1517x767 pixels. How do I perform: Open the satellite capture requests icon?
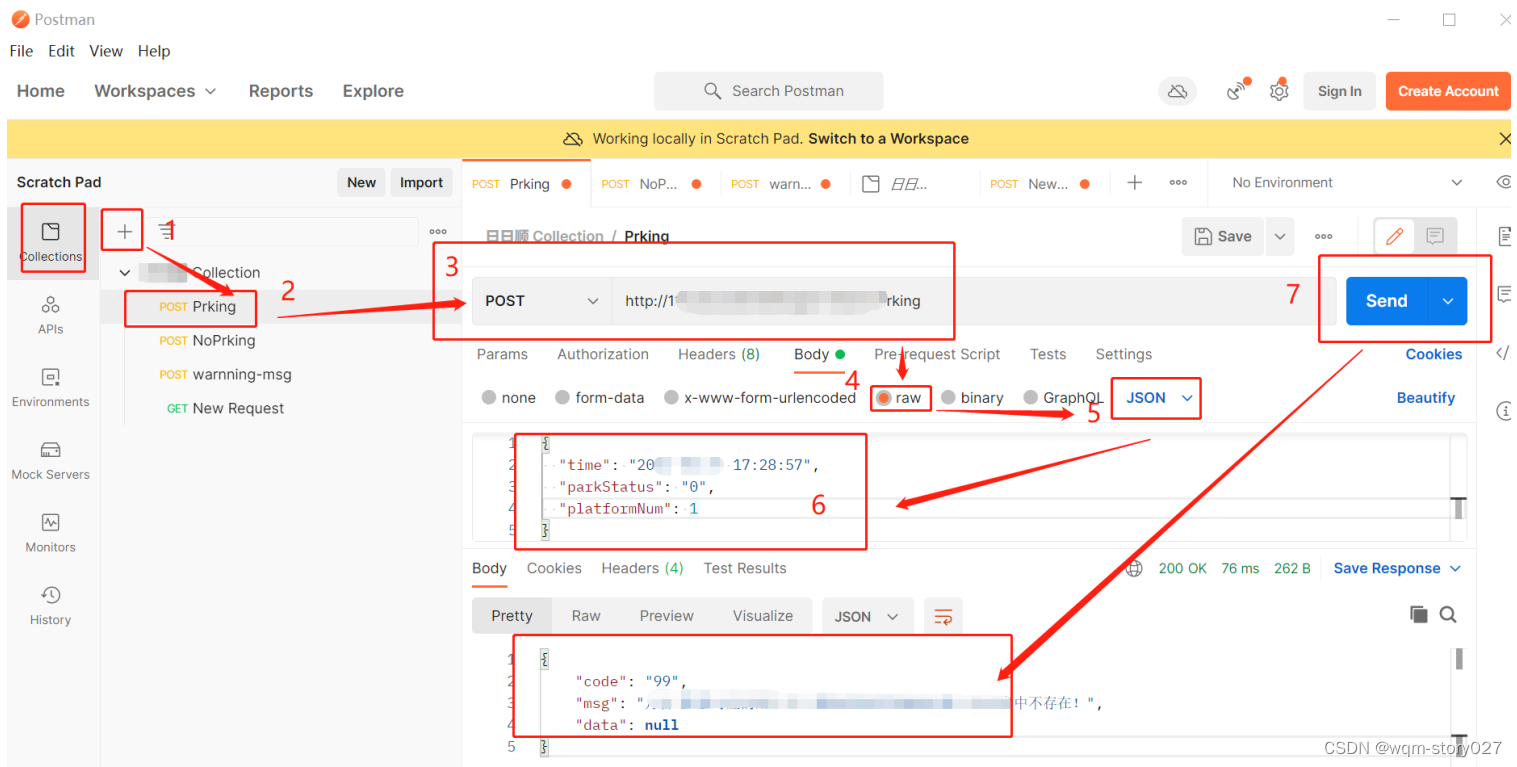(x=1237, y=91)
